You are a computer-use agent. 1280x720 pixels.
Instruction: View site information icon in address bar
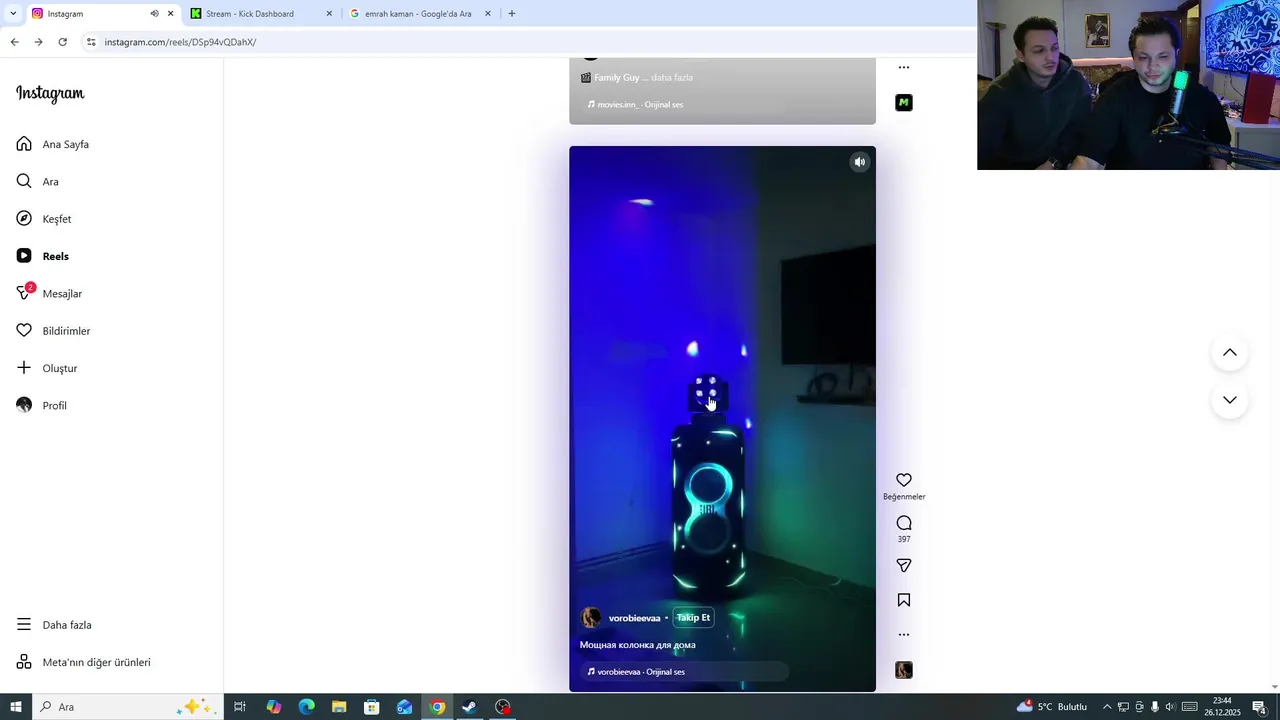click(x=91, y=42)
